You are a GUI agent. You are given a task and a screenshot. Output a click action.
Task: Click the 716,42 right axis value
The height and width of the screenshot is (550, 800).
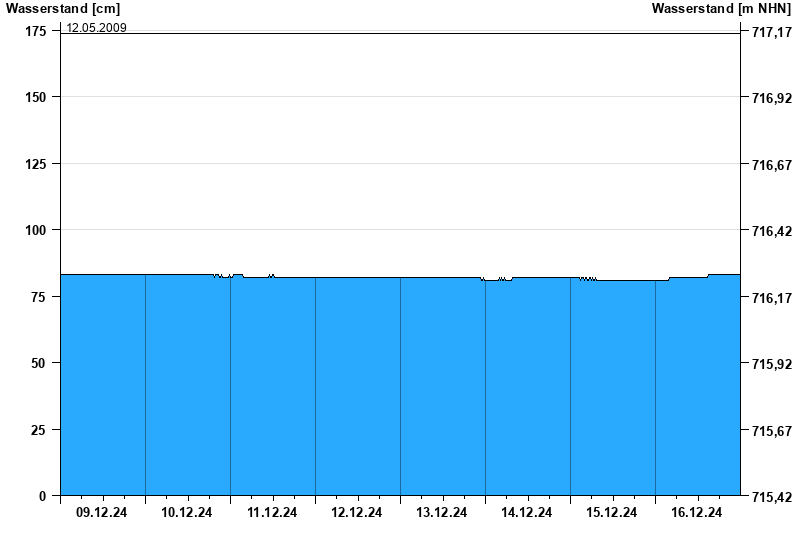click(771, 231)
